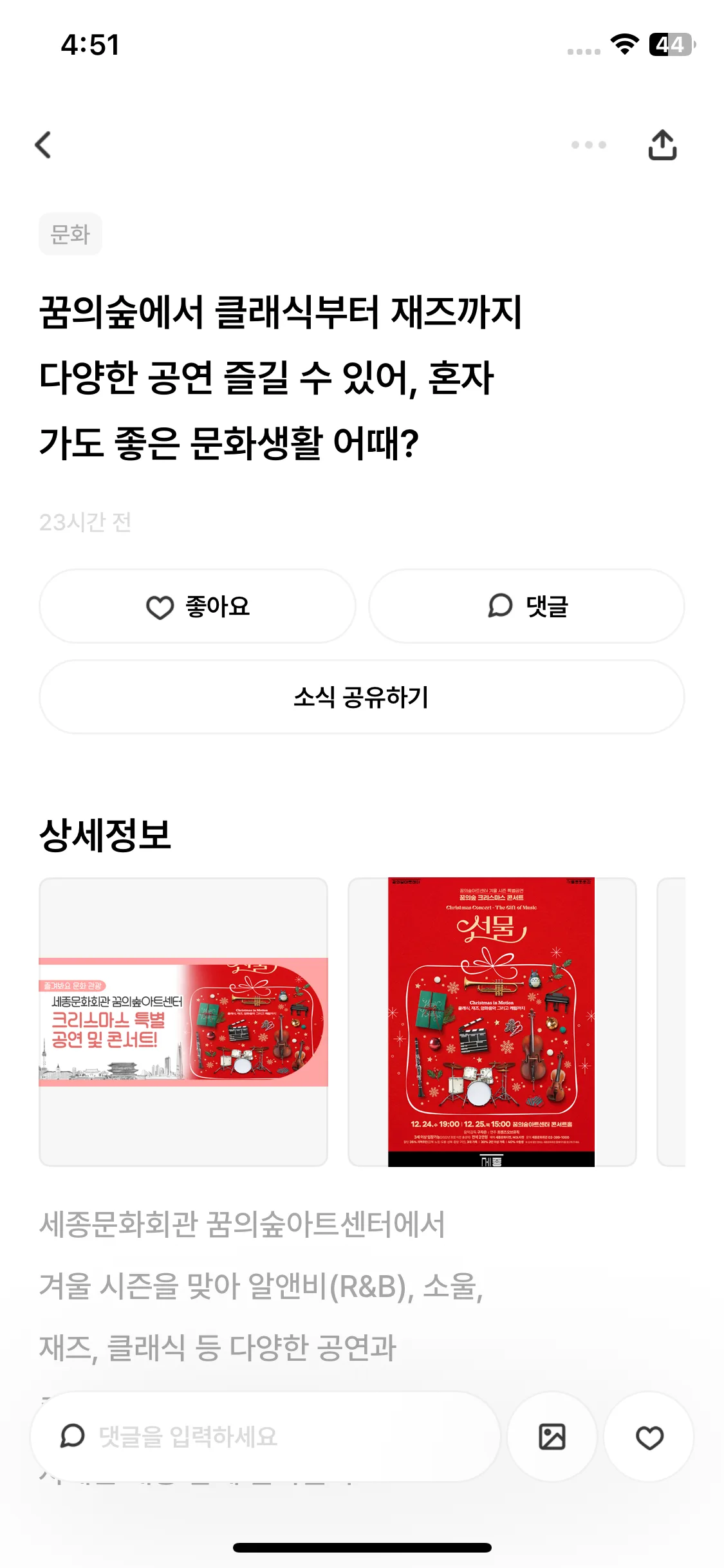
Task: Attach a photo using the image icon
Action: 552,1437
